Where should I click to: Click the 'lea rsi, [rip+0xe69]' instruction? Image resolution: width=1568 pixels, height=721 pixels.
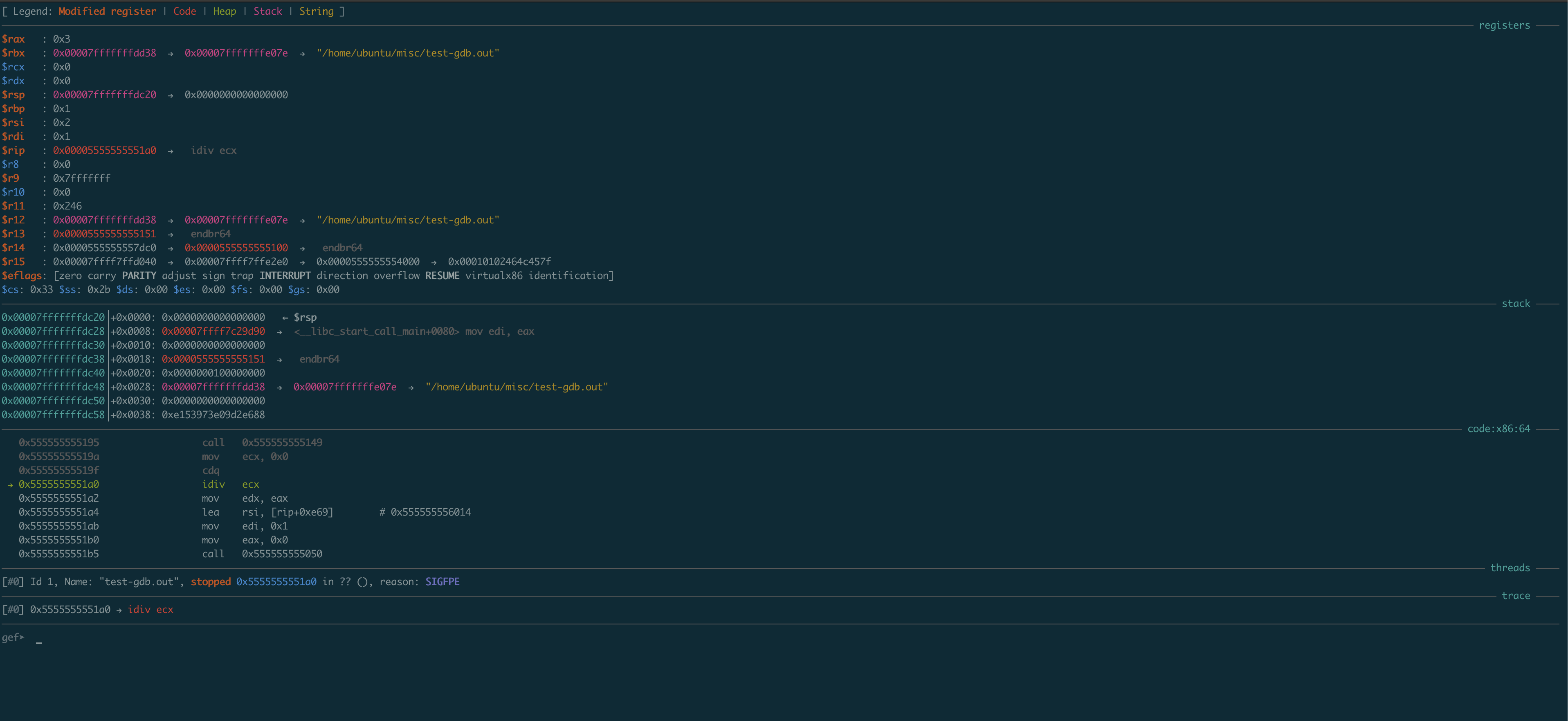click(x=268, y=512)
